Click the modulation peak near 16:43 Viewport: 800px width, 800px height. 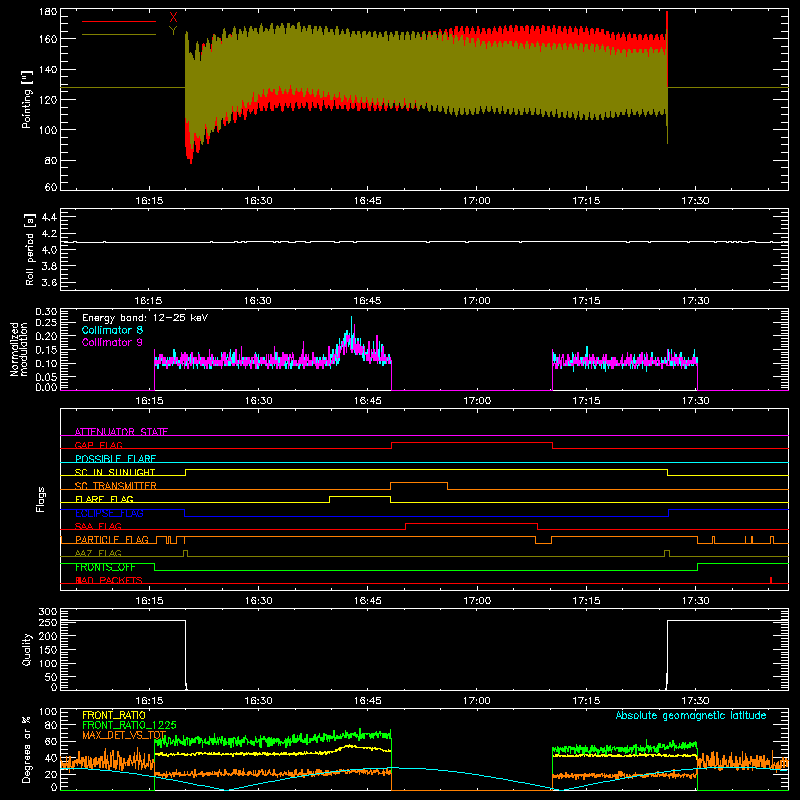coord(351,327)
